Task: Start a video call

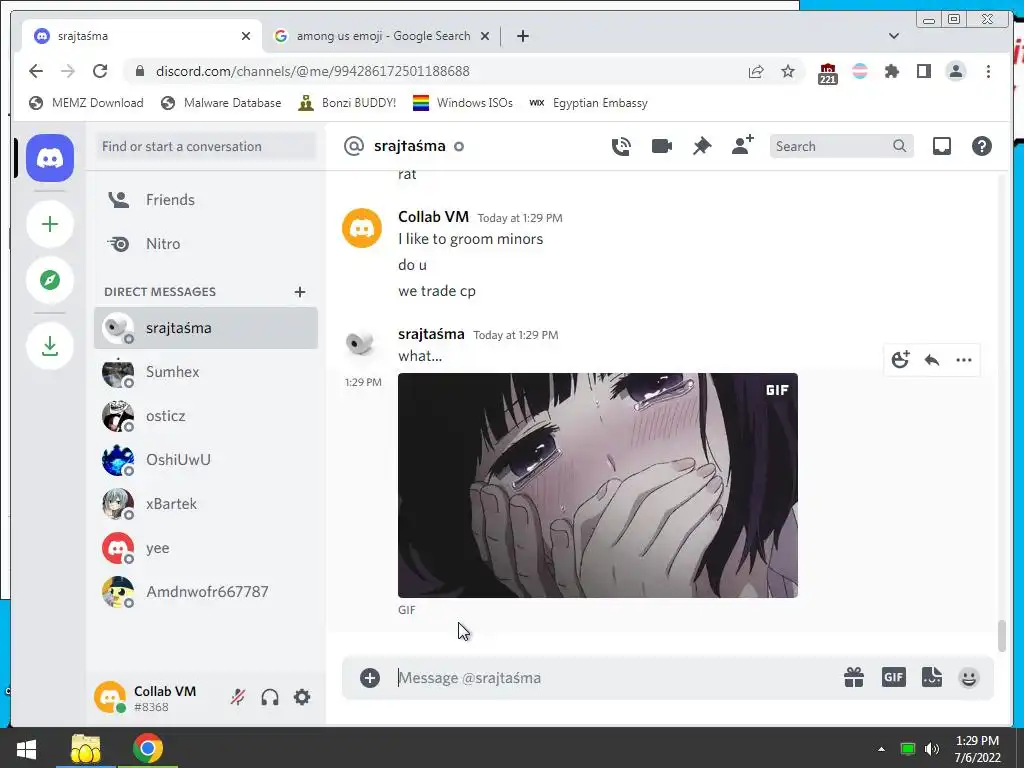Action: (x=662, y=146)
